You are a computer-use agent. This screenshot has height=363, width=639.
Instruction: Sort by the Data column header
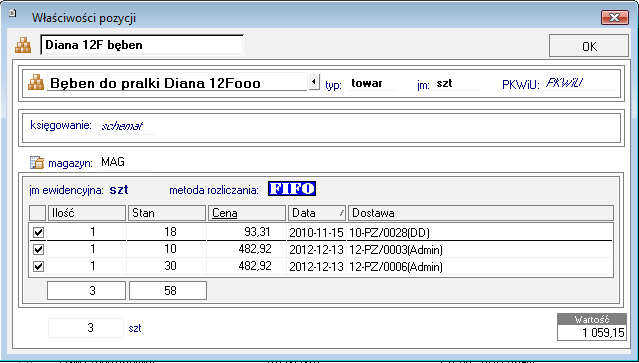(x=317, y=213)
